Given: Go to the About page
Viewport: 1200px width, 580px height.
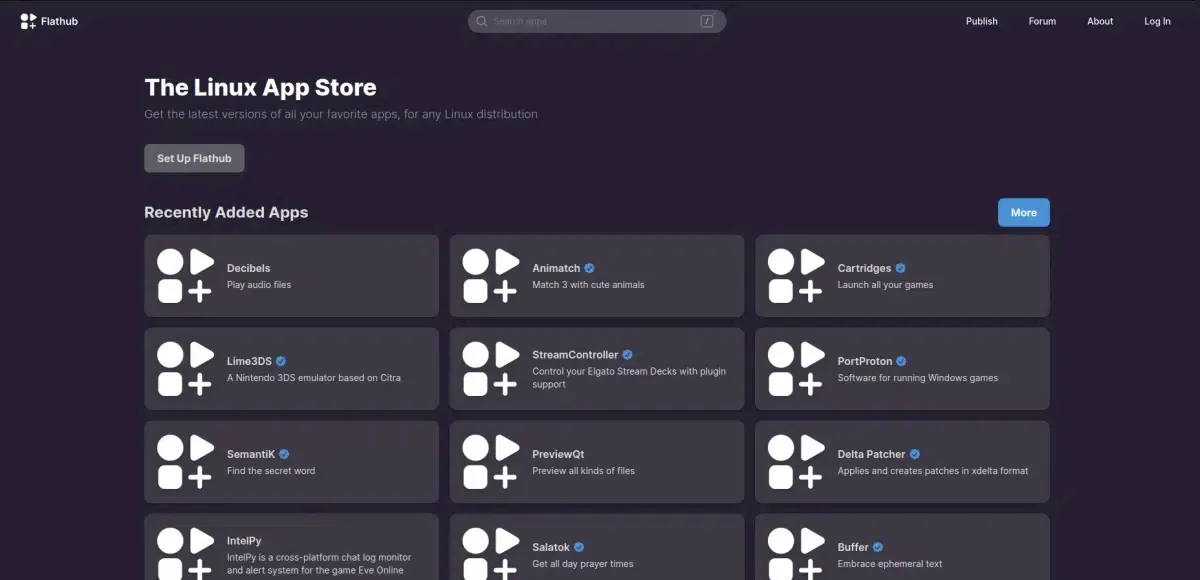Looking at the screenshot, I should pos(1100,21).
